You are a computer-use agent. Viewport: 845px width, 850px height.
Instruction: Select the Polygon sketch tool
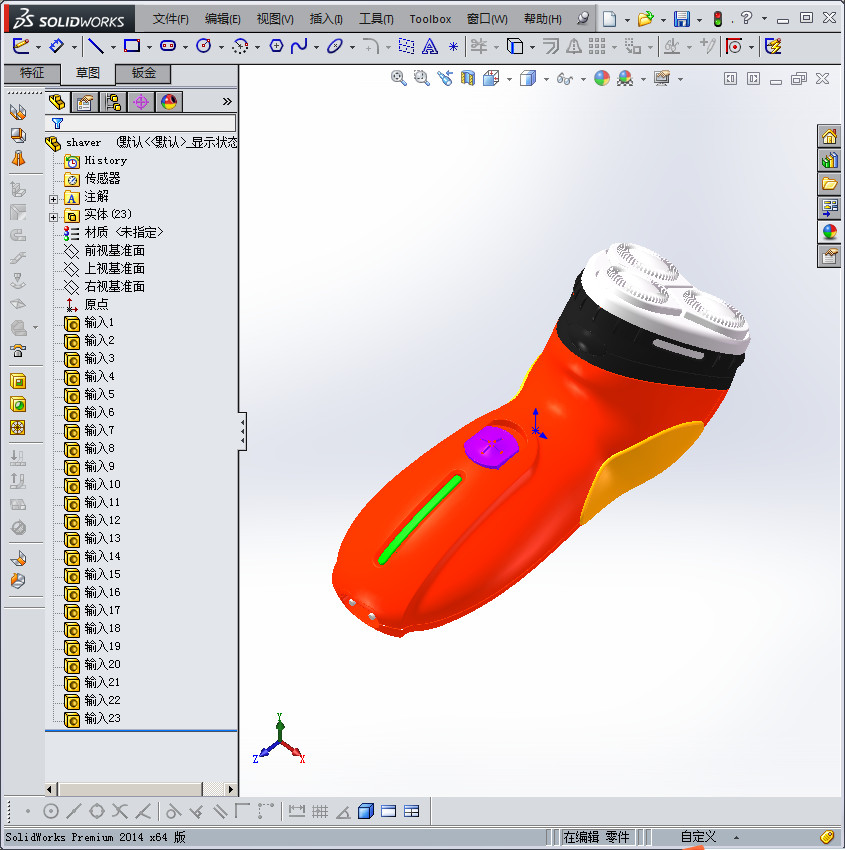276,46
